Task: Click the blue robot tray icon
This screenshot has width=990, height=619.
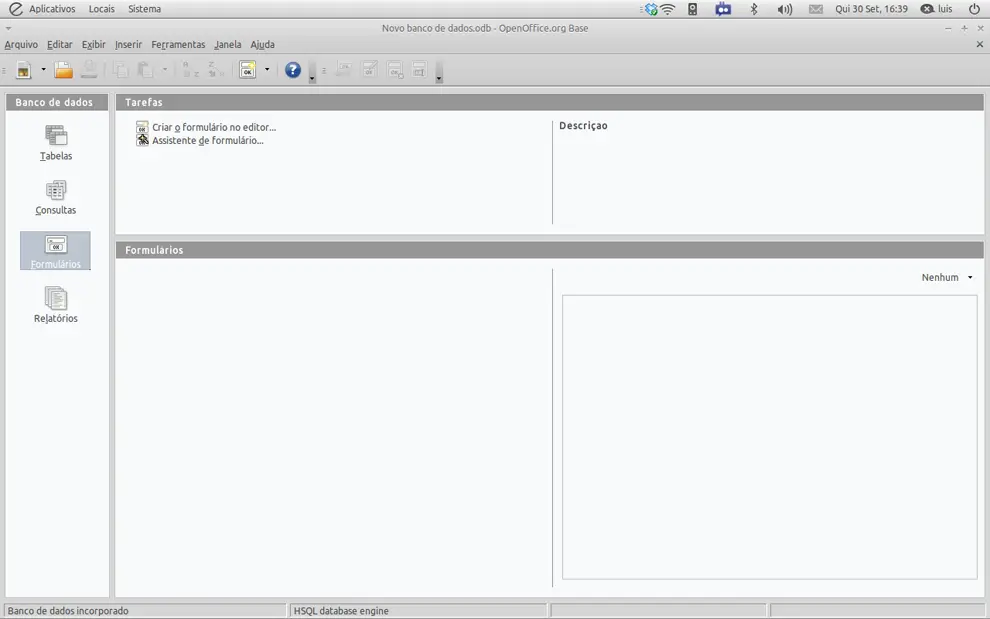Action: coord(723,9)
